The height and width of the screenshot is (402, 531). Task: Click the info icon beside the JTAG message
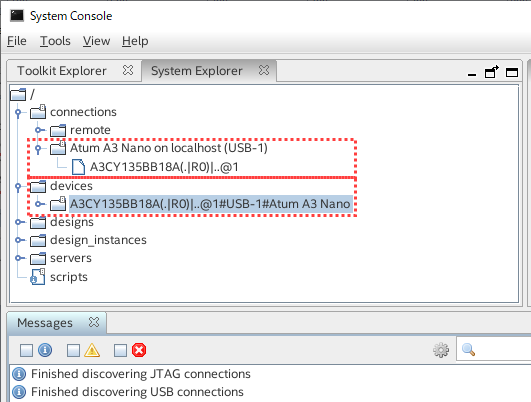point(19,374)
